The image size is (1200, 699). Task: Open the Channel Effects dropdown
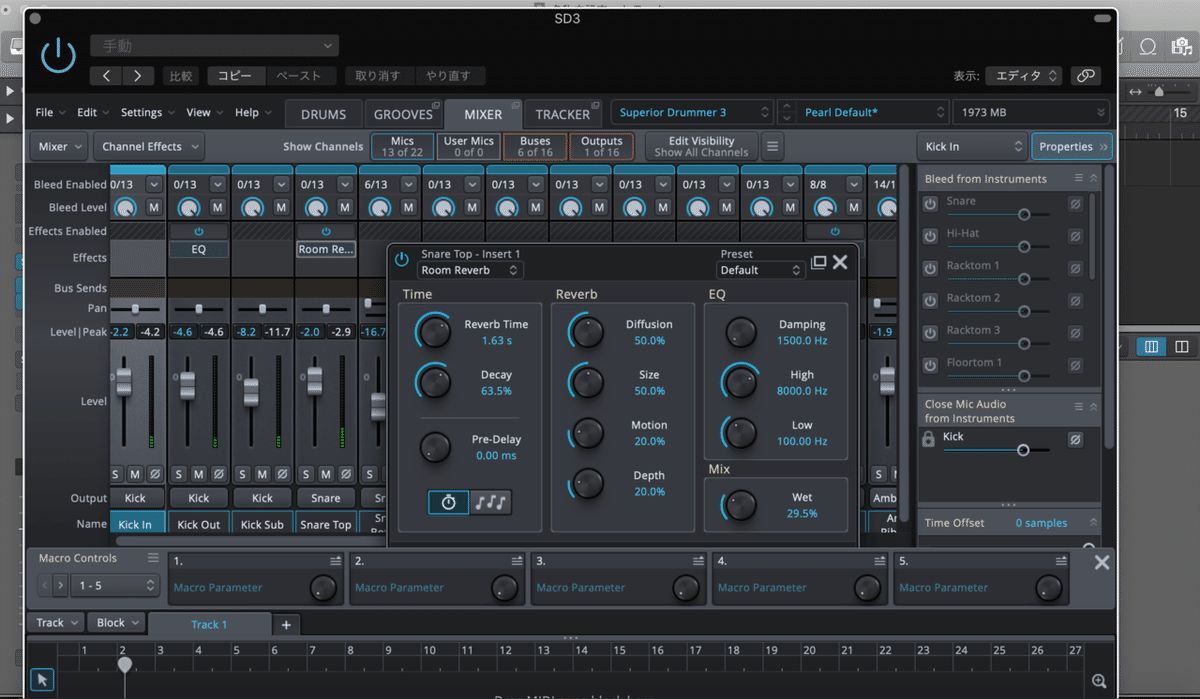[150, 147]
